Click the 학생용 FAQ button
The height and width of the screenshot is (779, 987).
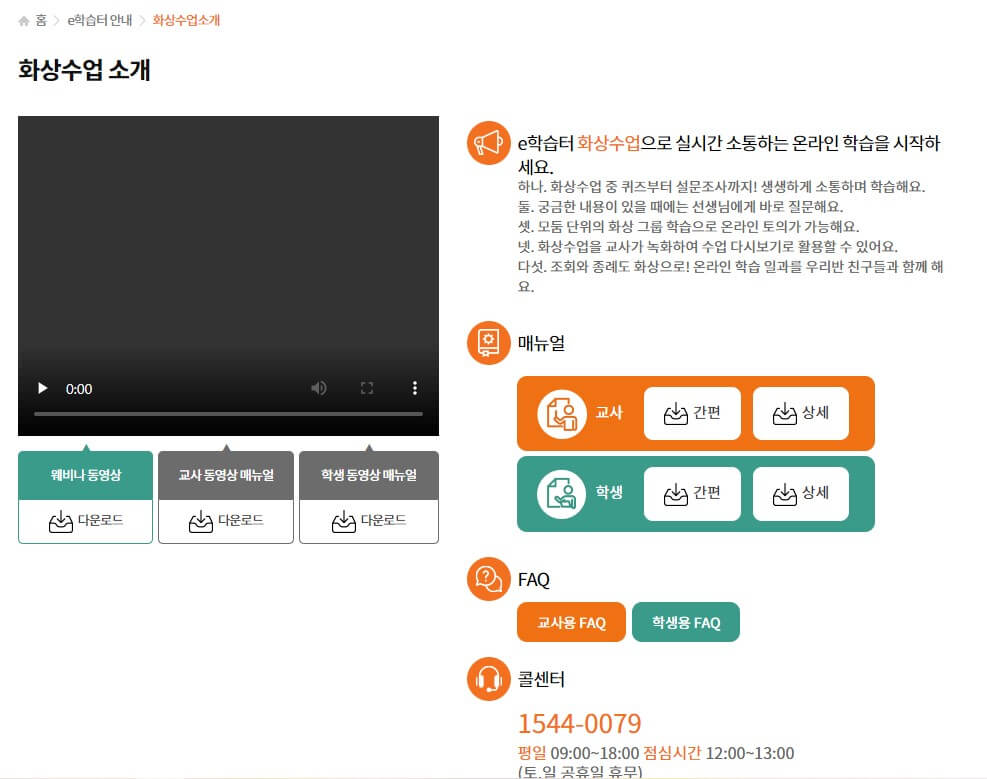(x=686, y=621)
